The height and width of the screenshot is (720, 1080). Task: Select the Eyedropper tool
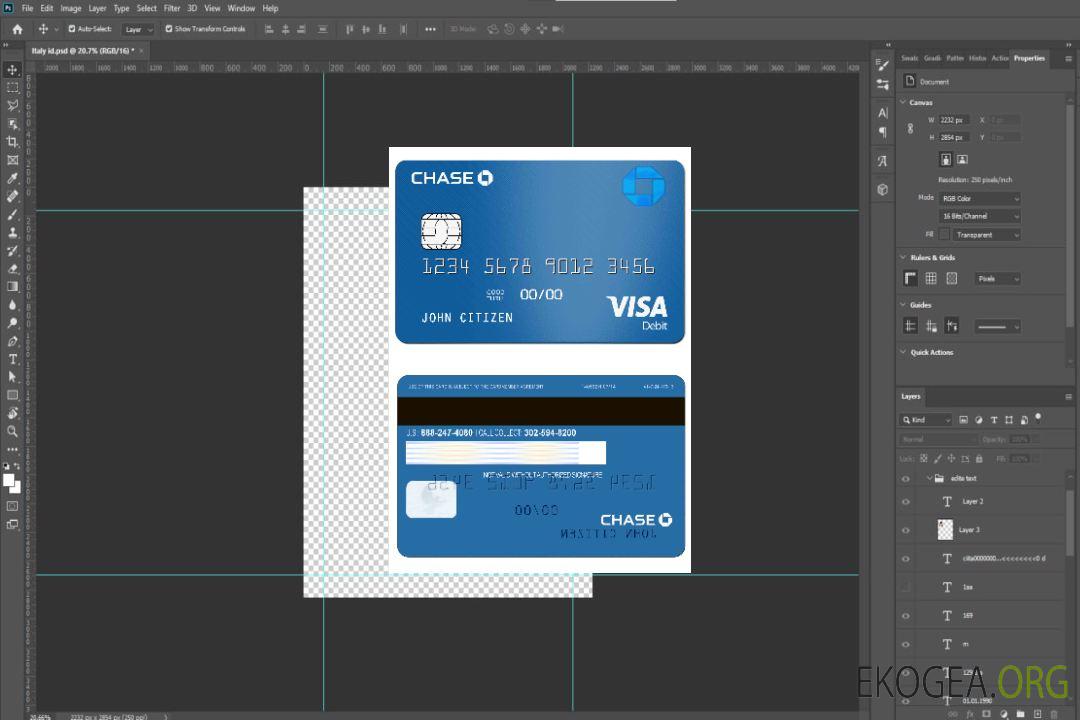point(12,178)
